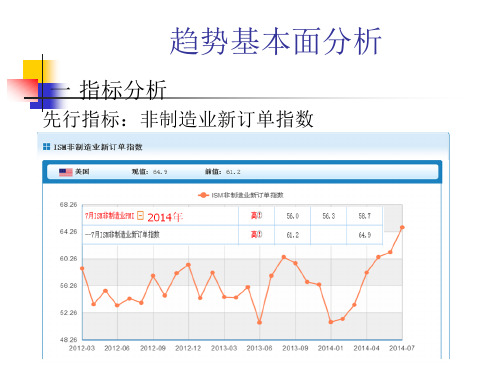This screenshot has height=375, width=500.
Task: Click the 高 importance icon in the PMI row
Action: [256, 216]
